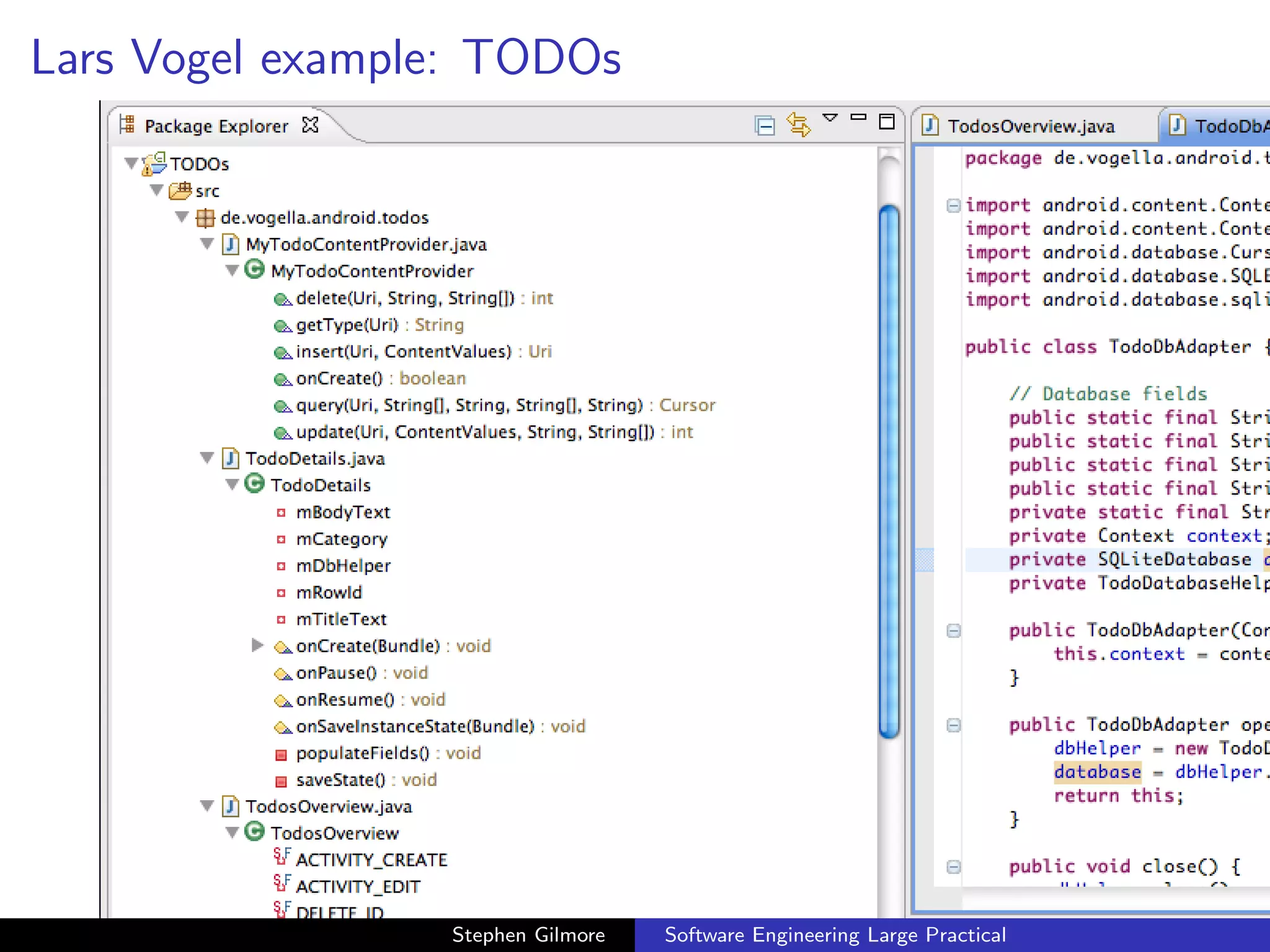The height and width of the screenshot is (952, 1270).
Task: Collapse the MyTodoContentProvider.java file node
Action: pos(207,244)
